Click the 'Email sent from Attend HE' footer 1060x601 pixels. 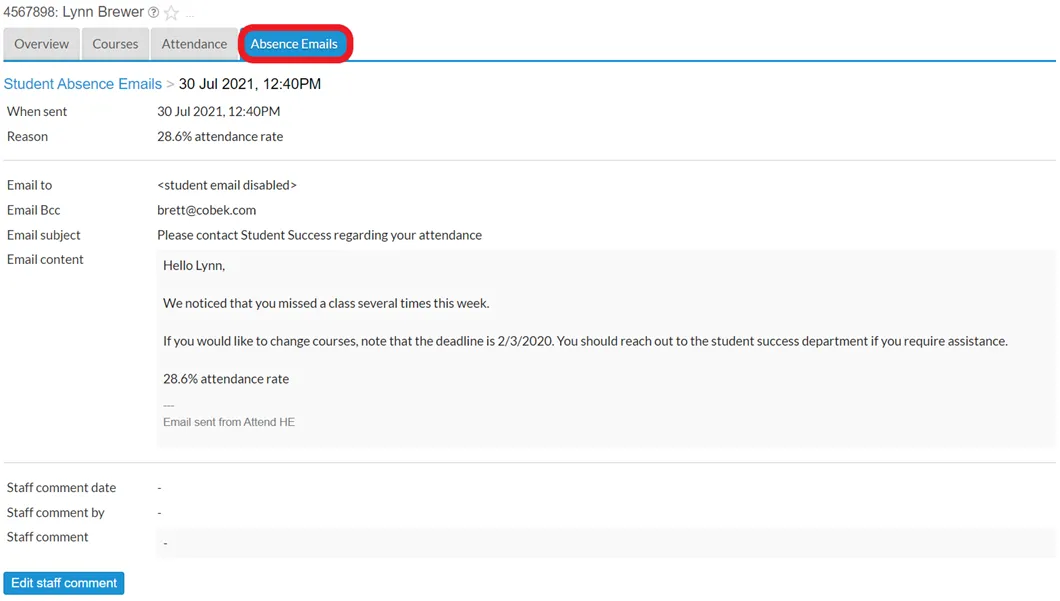[x=228, y=422]
